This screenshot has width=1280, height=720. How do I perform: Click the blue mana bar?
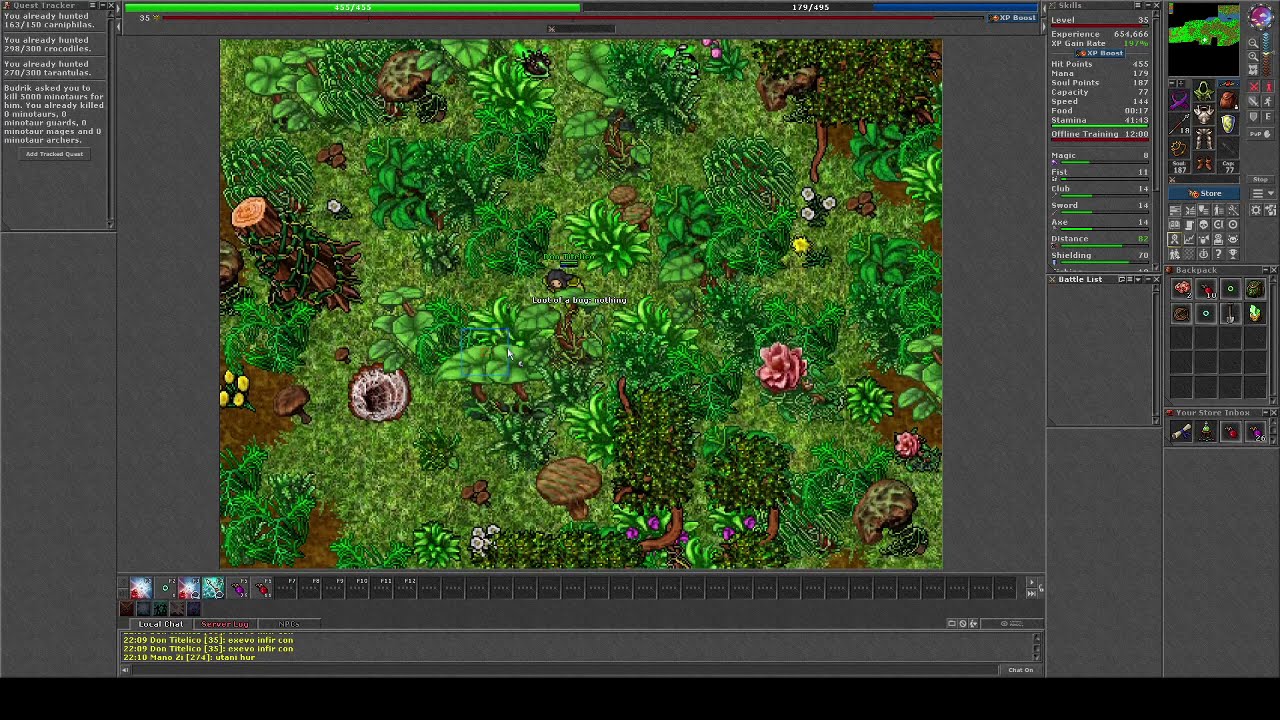(x=810, y=7)
